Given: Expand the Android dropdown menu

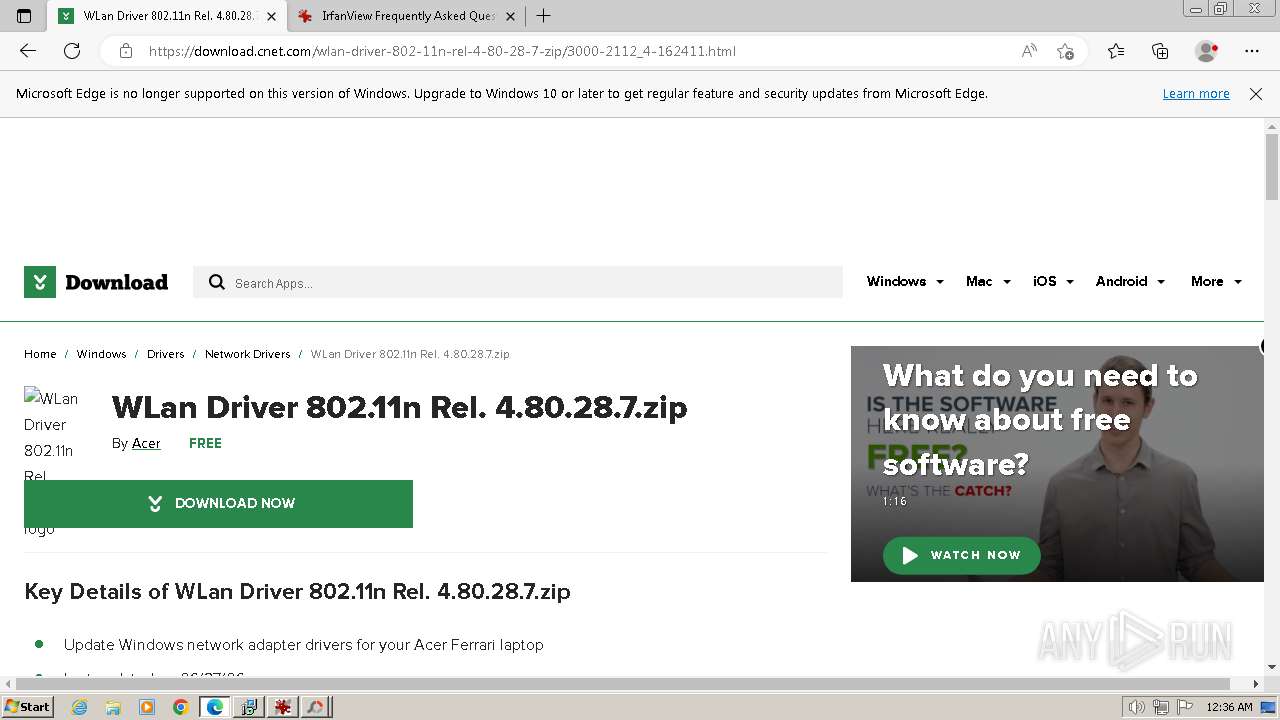Looking at the screenshot, I should pyautogui.click(x=1130, y=282).
